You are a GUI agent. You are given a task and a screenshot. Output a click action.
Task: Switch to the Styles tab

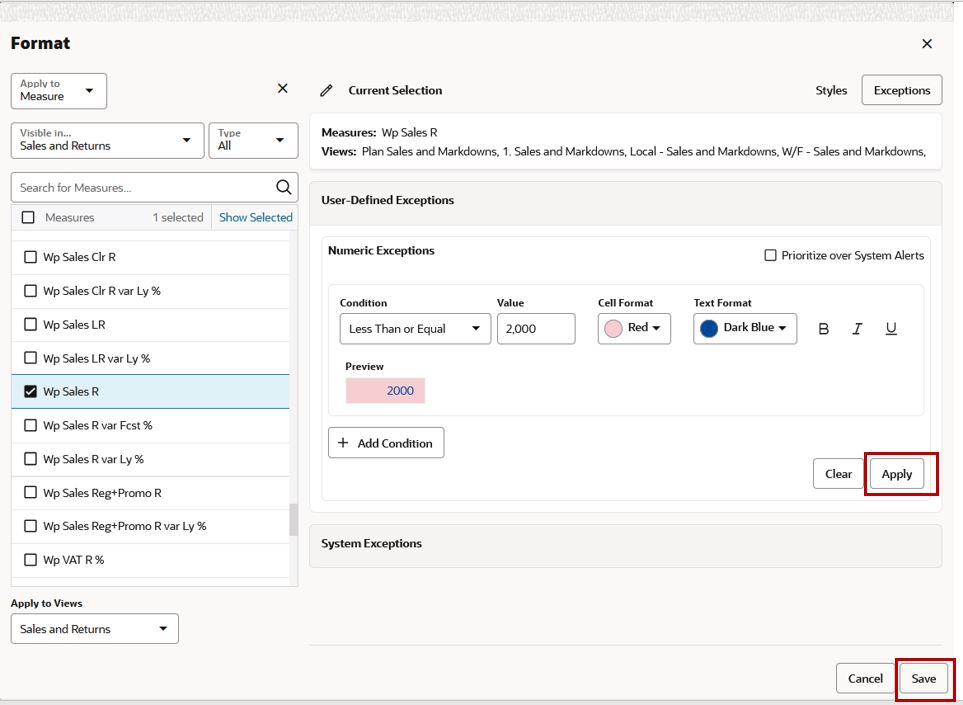pos(831,90)
